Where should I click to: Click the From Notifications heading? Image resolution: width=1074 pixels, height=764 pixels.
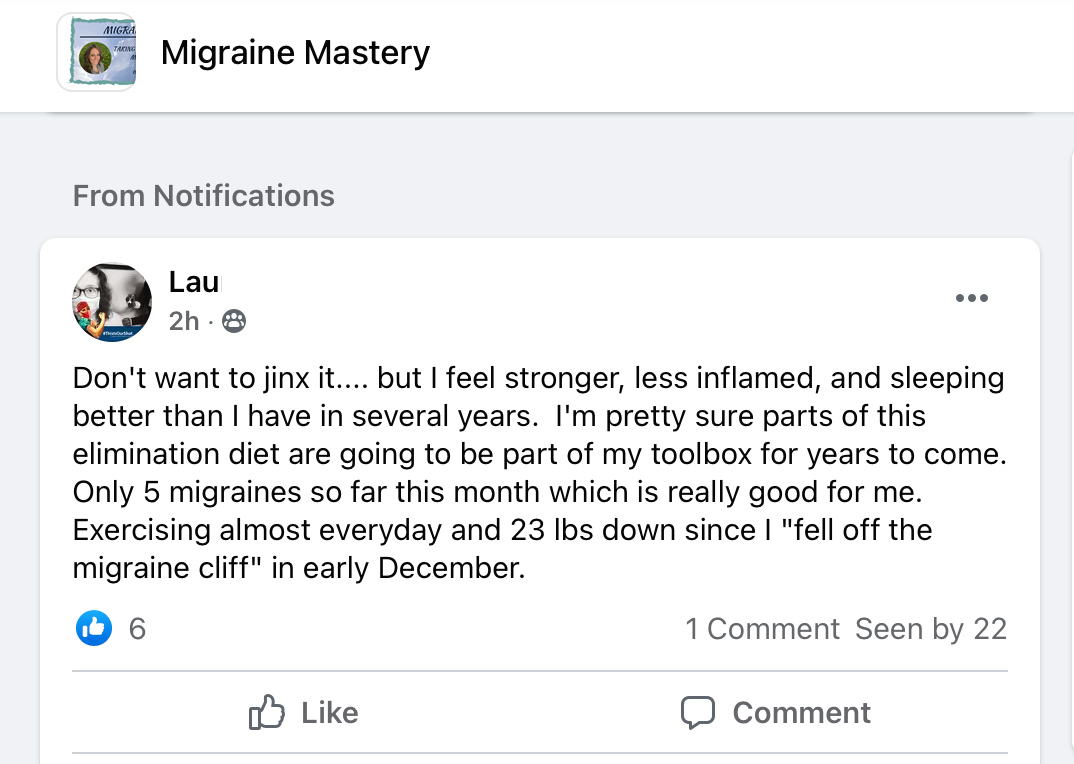pos(204,195)
